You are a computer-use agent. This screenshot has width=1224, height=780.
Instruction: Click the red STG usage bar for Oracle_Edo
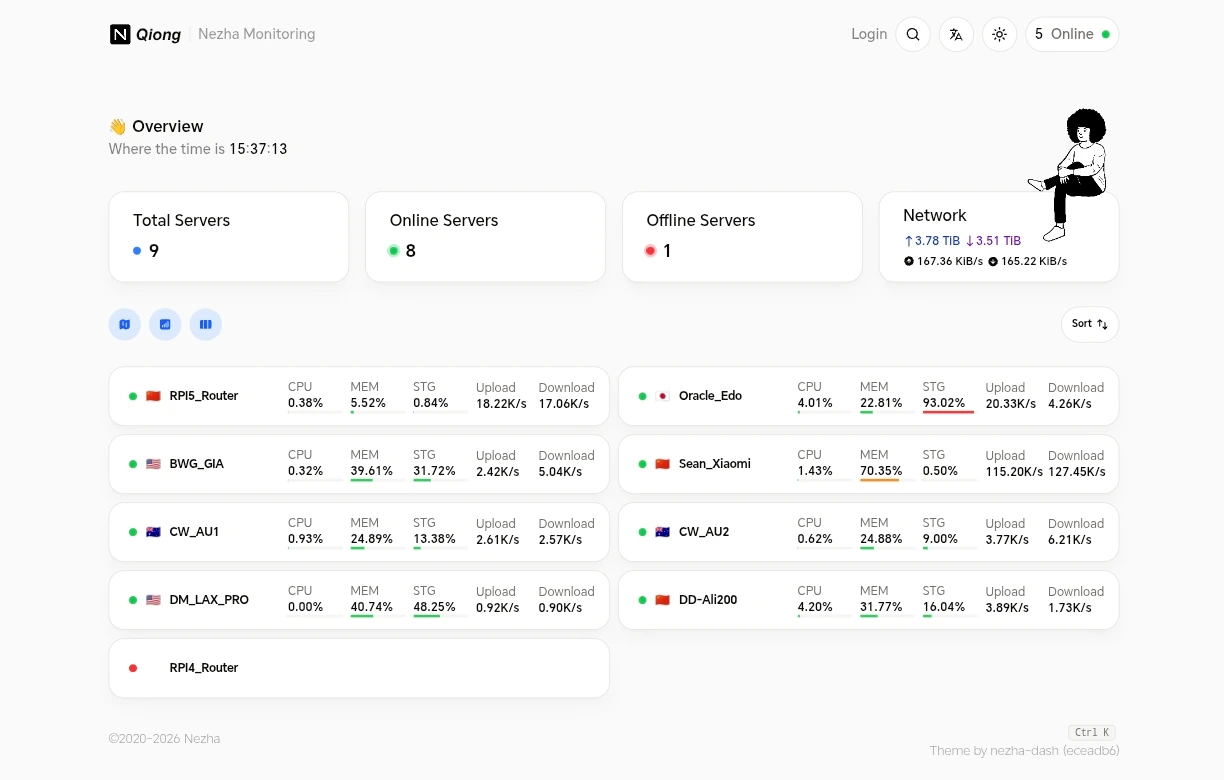pyautogui.click(x=947, y=412)
